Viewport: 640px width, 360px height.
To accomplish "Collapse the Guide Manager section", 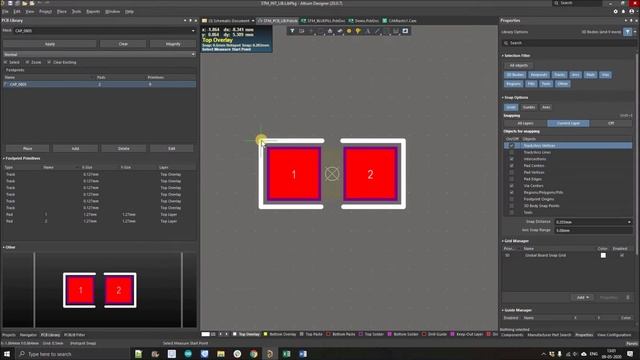I will 503,310.
